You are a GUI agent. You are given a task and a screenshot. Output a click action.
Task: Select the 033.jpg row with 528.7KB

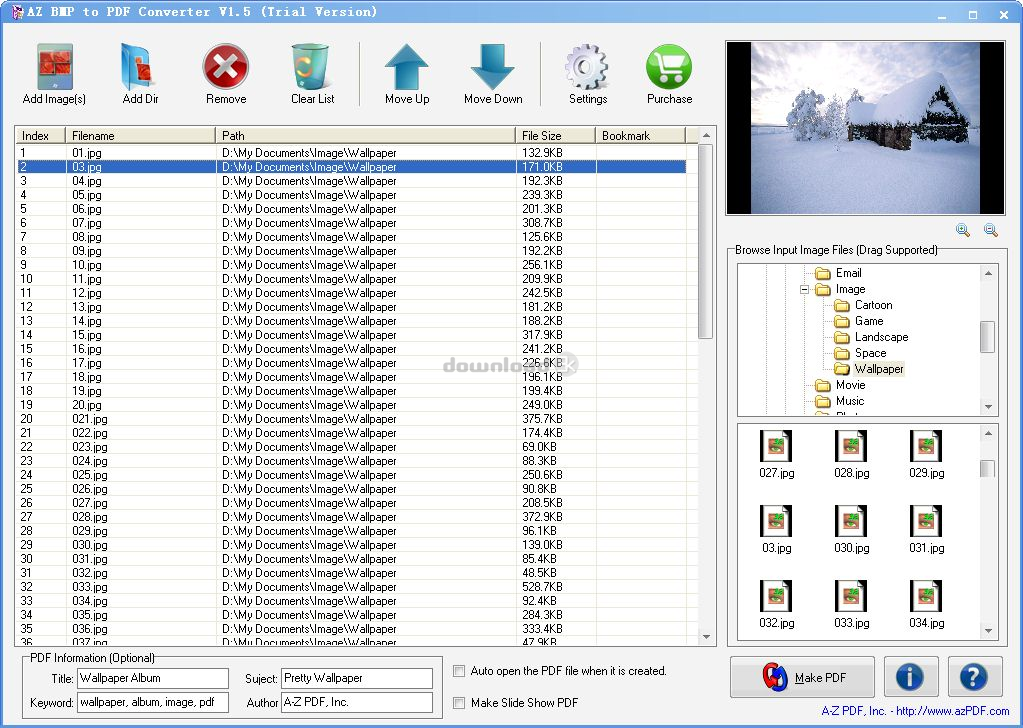[x=352, y=587]
